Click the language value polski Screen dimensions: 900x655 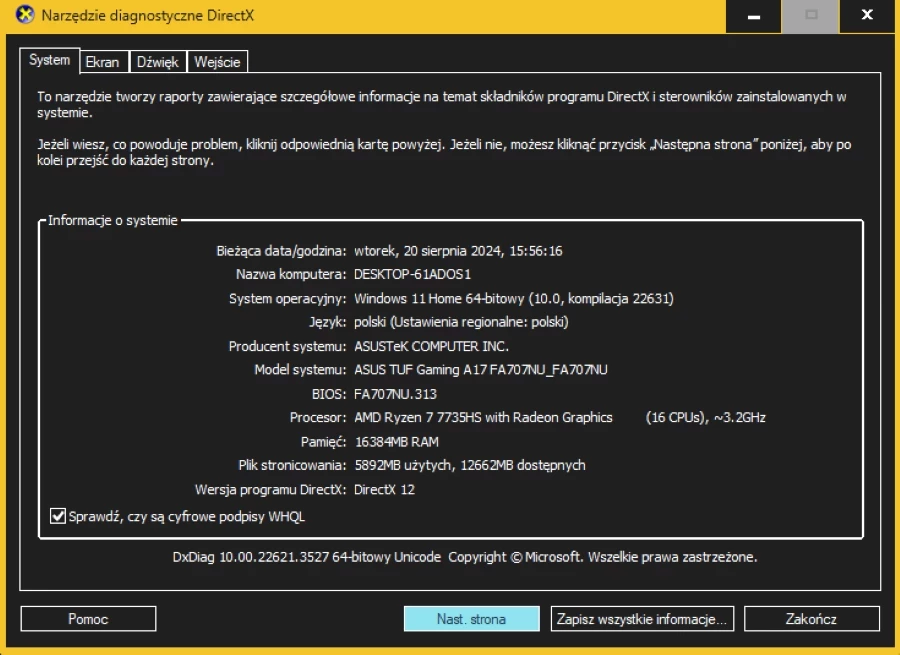click(461, 322)
